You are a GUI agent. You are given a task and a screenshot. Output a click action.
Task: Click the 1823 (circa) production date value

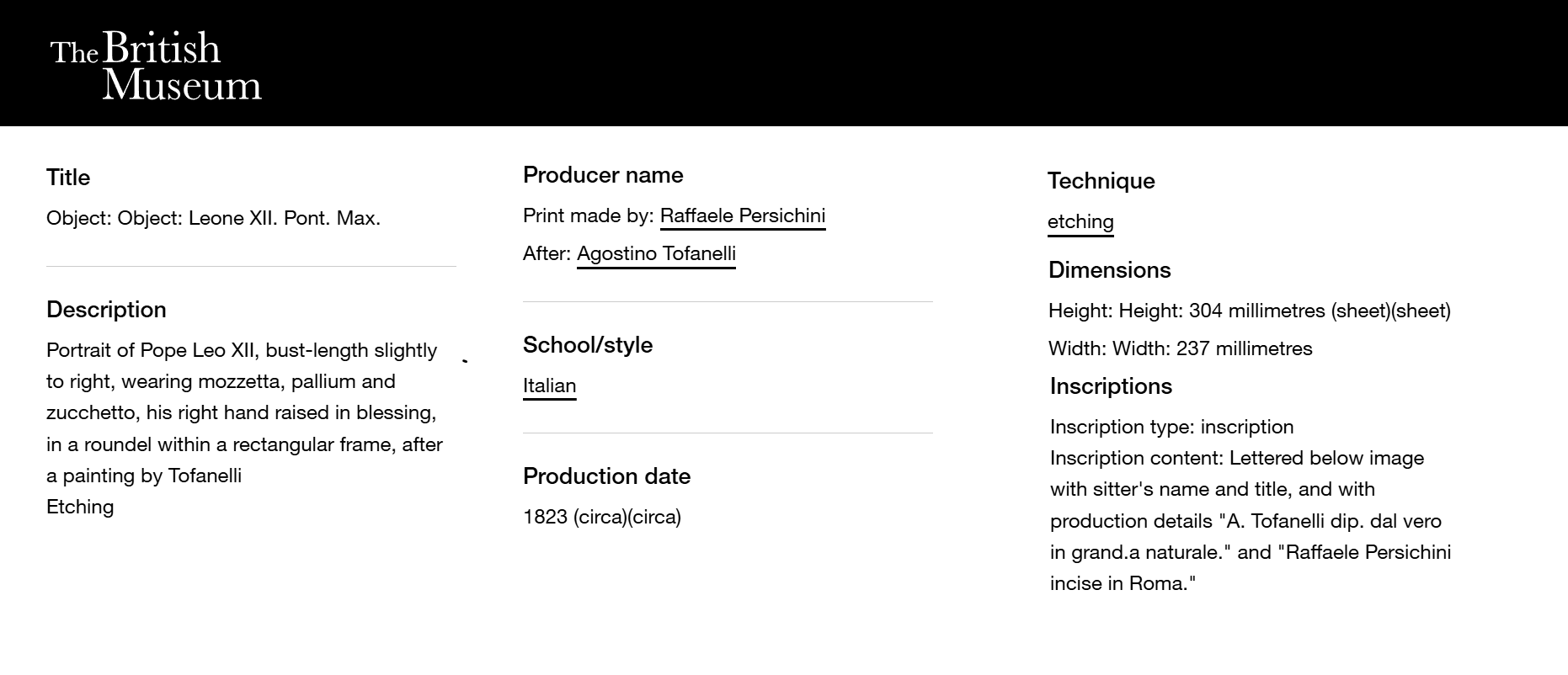pos(601,517)
